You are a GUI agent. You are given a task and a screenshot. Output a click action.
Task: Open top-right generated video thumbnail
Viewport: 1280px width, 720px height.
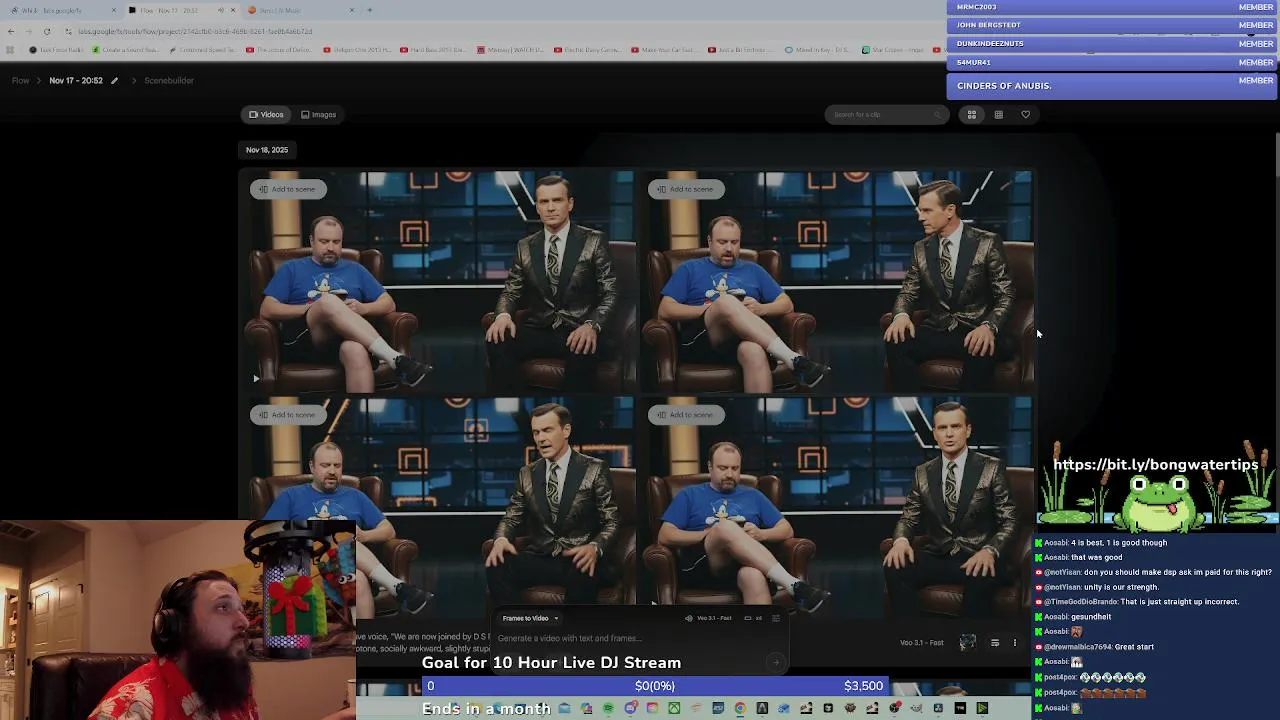pos(838,282)
